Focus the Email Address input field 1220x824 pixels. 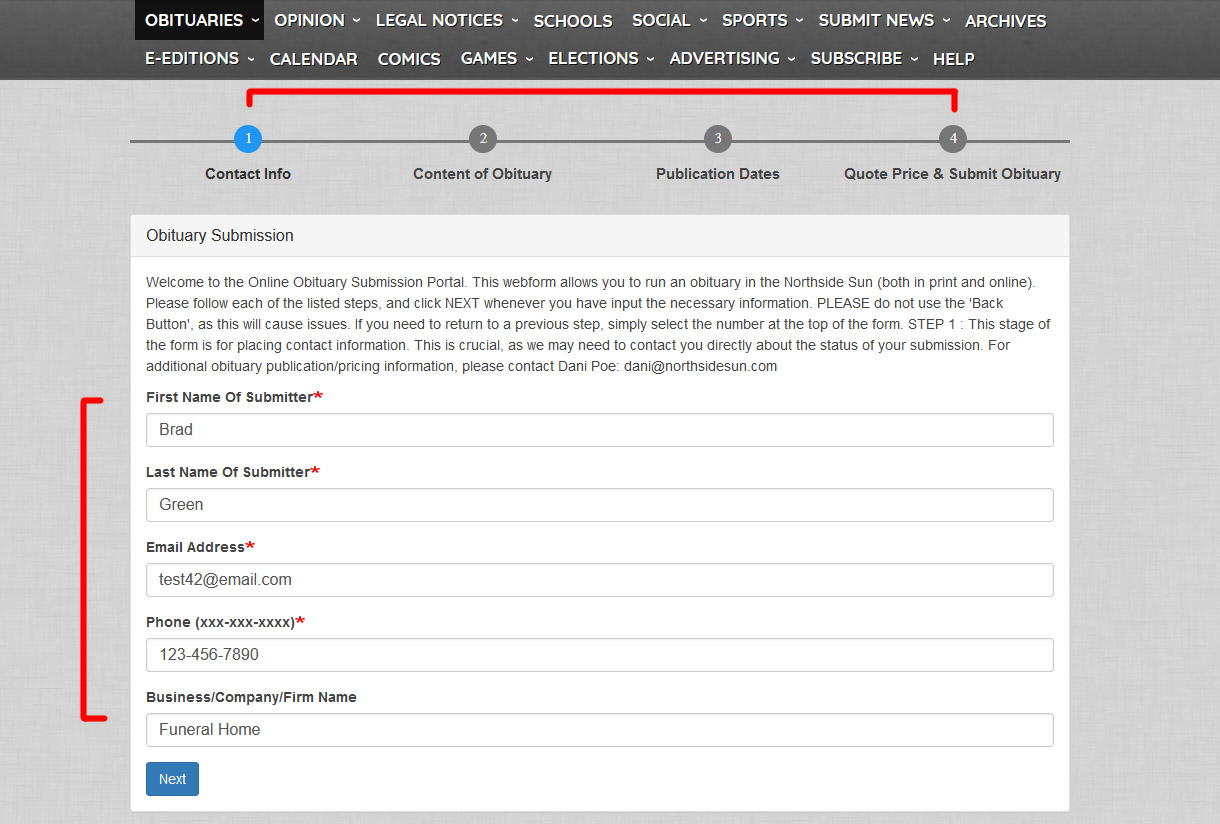coord(599,580)
